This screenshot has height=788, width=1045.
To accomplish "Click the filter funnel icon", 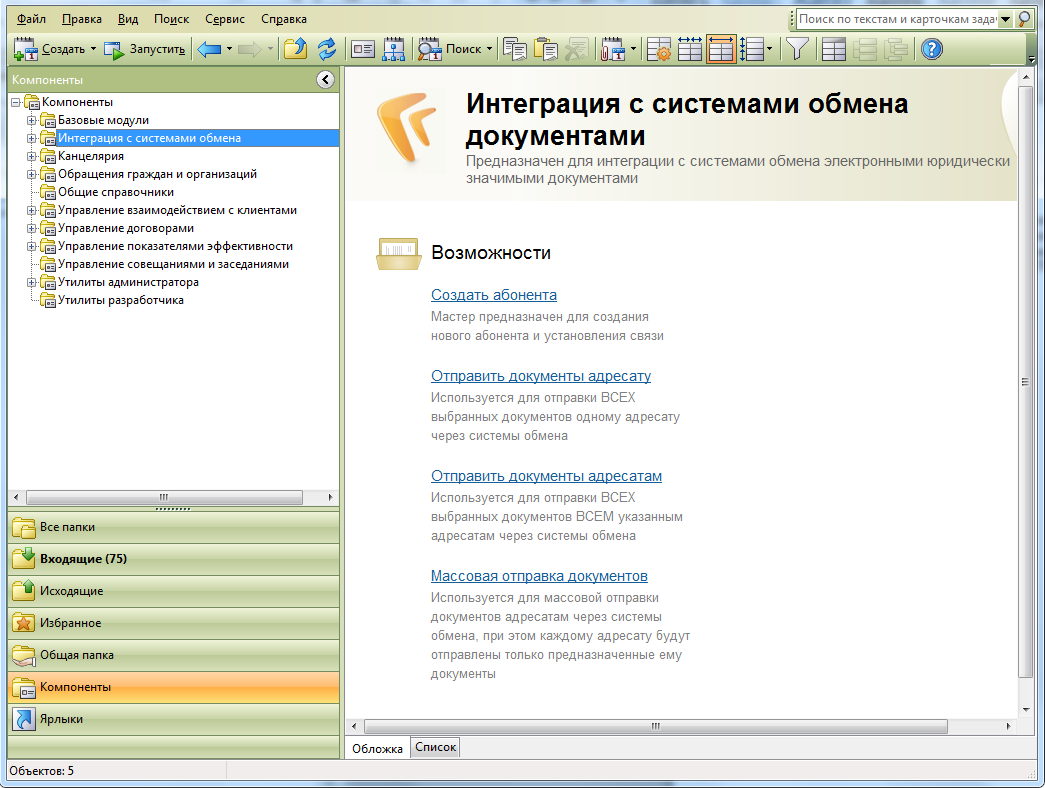I will tap(797, 49).
